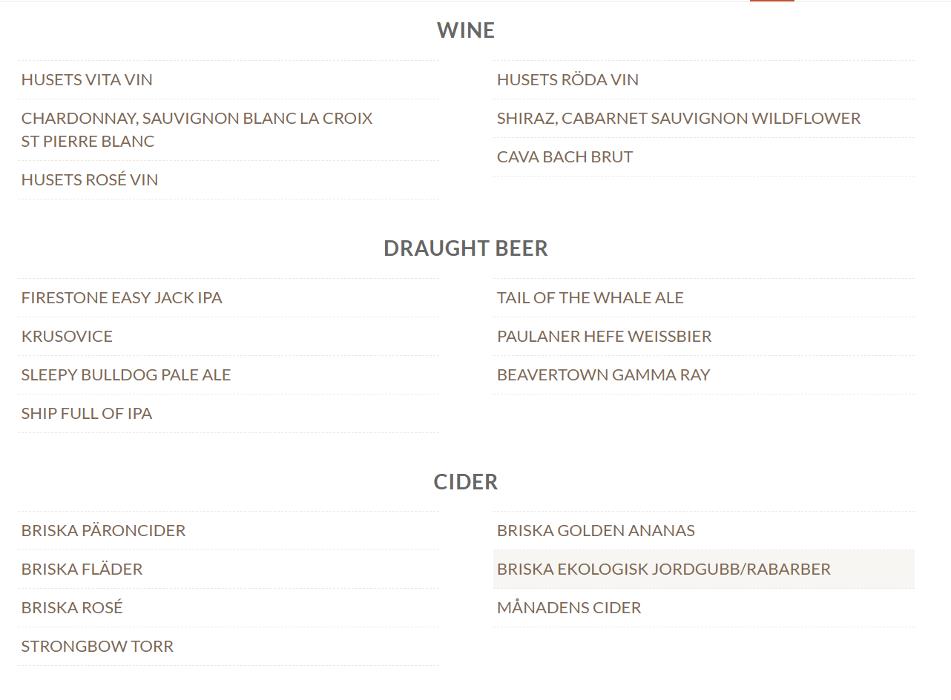Select Sleepy Bulldog Pale Ale
This screenshot has height=700, width=951.
228,375
